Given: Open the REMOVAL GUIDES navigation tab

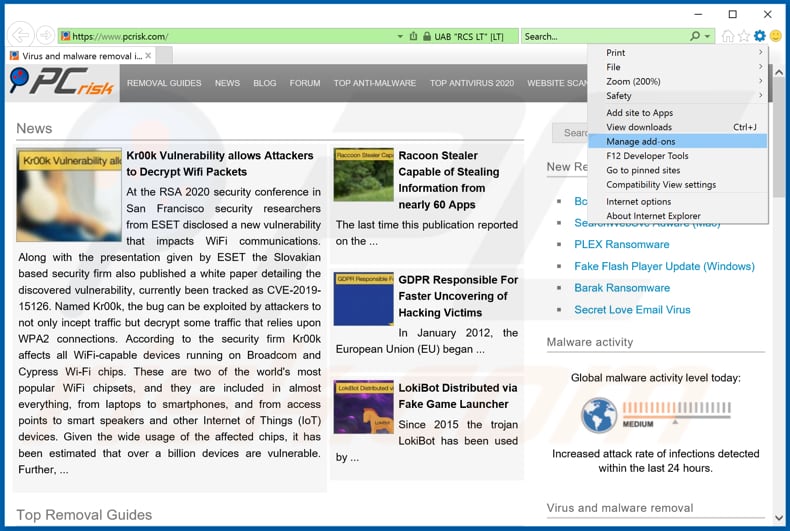Looking at the screenshot, I should click(164, 83).
